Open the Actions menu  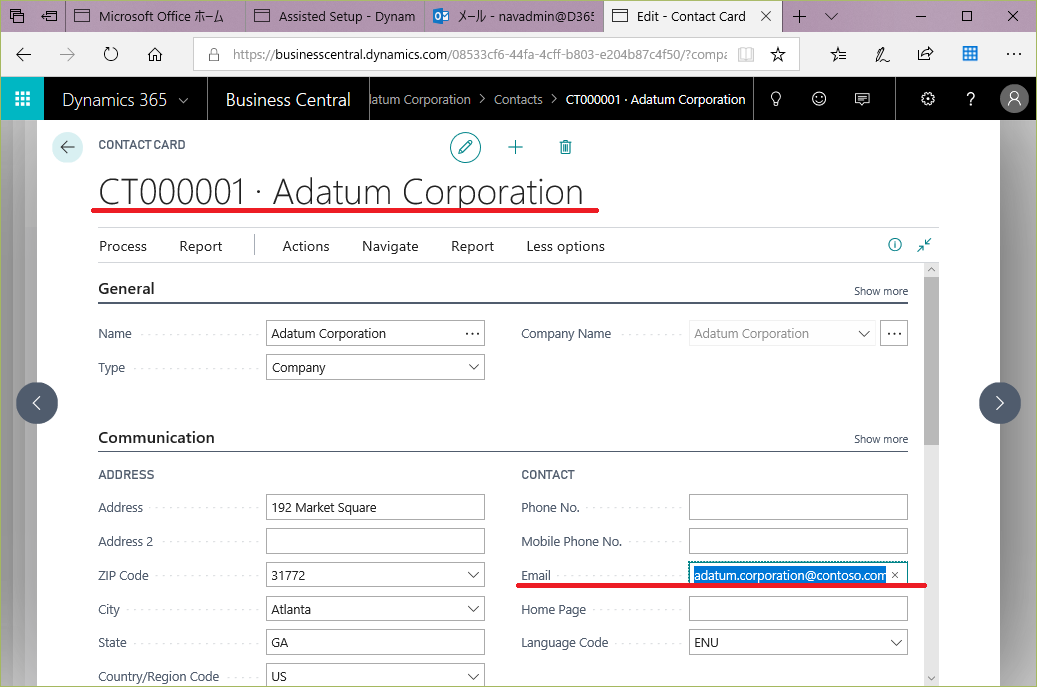(306, 246)
